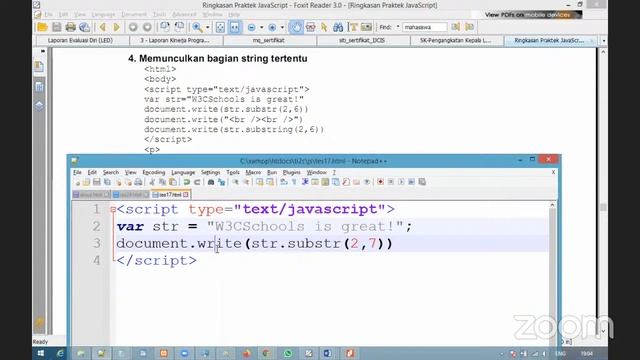Switch to 'mq_sertifikat' document tab
Image resolution: width=640 pixels, height=360 pixels.
269,40
